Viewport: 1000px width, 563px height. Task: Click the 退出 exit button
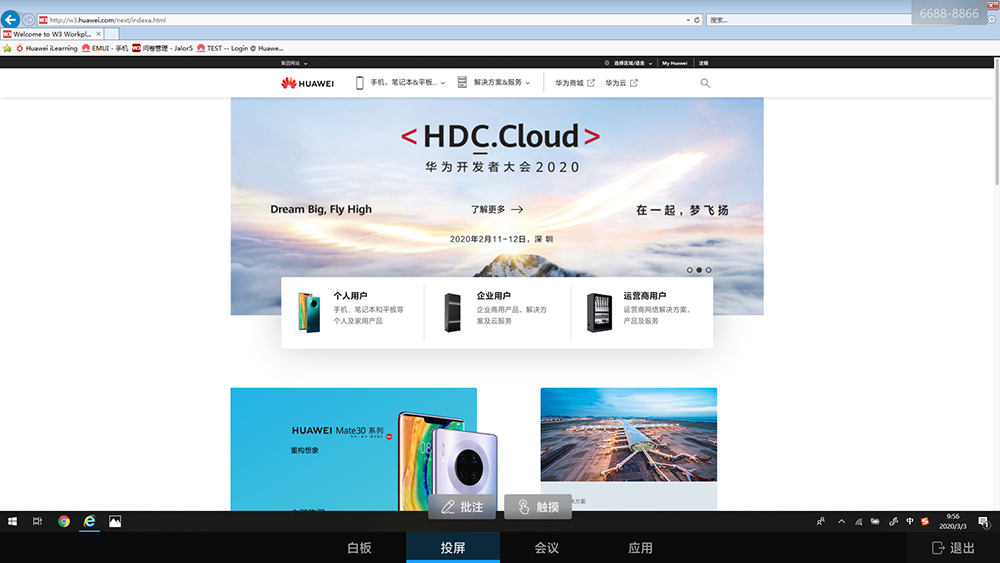[953, 548]
